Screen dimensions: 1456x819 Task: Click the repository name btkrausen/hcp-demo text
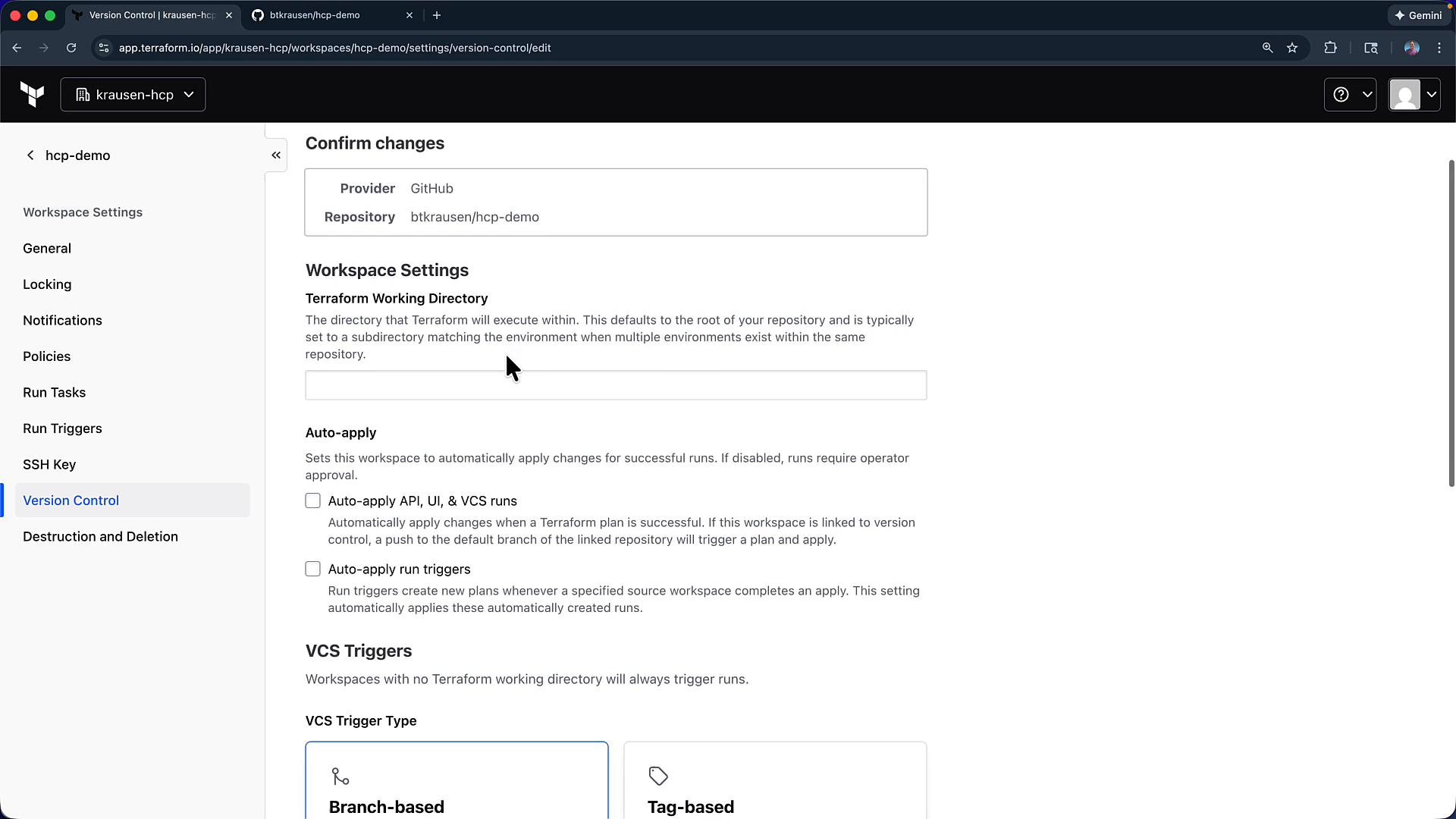(x=475, y=217)
